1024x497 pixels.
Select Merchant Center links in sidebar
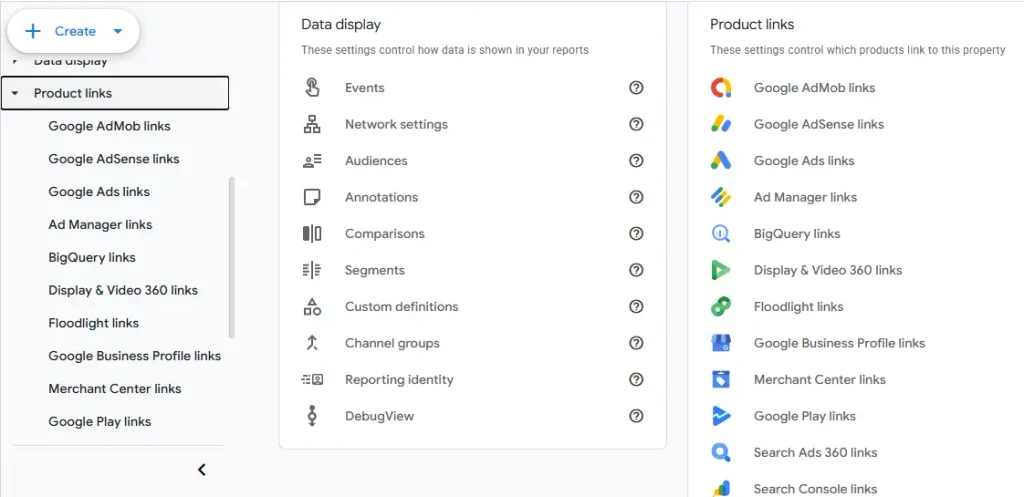point(115,389)
